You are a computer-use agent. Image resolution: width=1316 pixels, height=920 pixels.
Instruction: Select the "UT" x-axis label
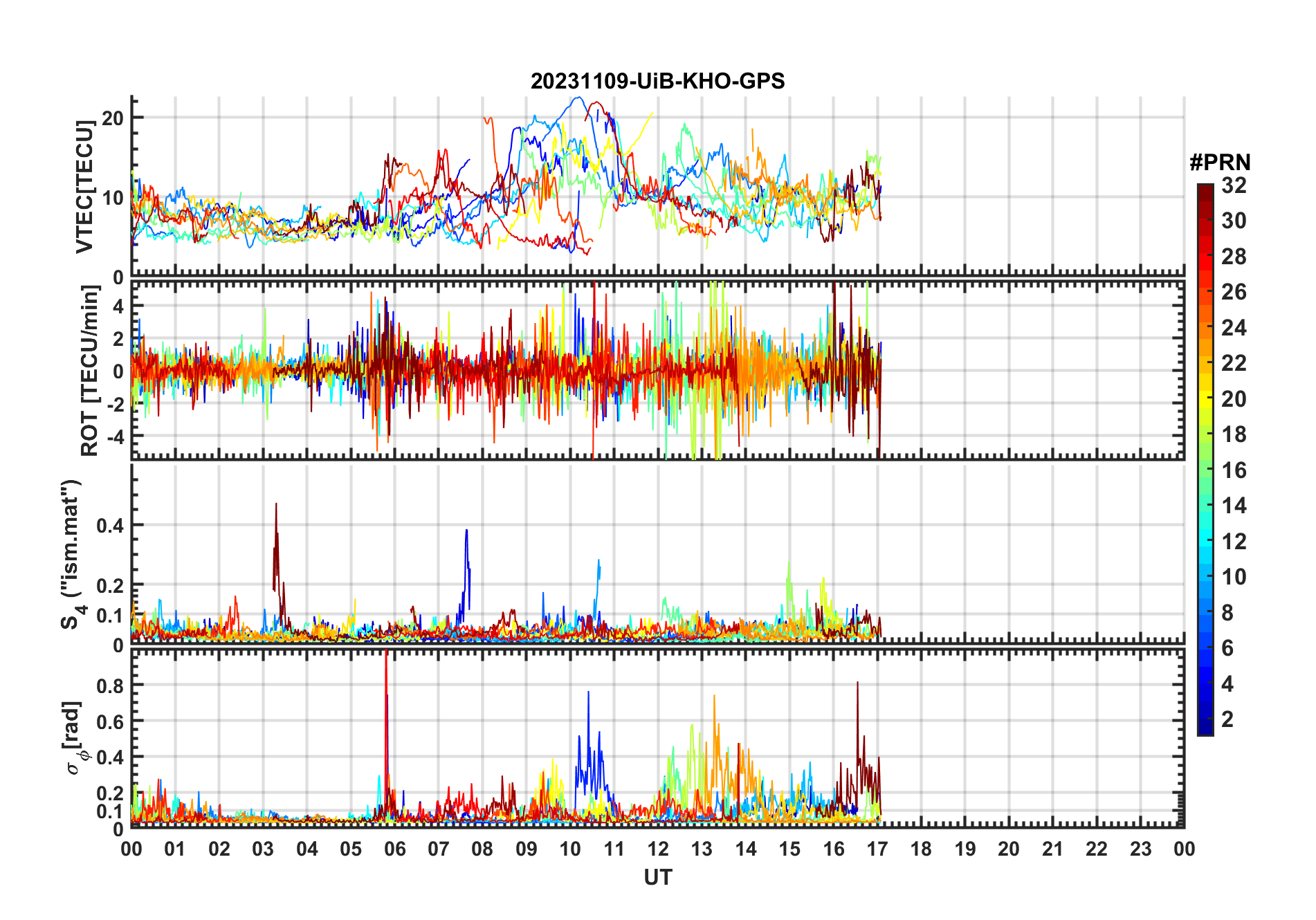pyautogui.click(x=657, y=878)
